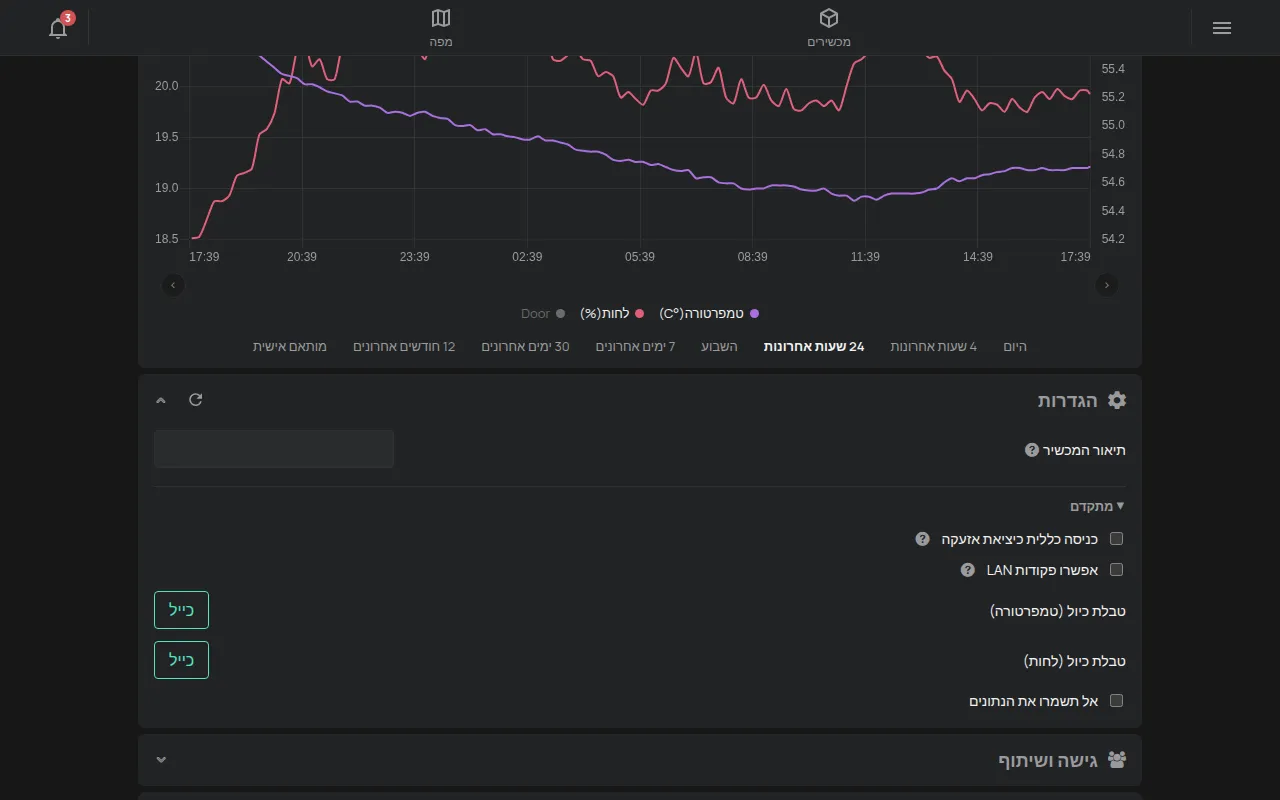
Task: Collapse the מתקדם advanced disclosure
Action: tap(1098, 506)
